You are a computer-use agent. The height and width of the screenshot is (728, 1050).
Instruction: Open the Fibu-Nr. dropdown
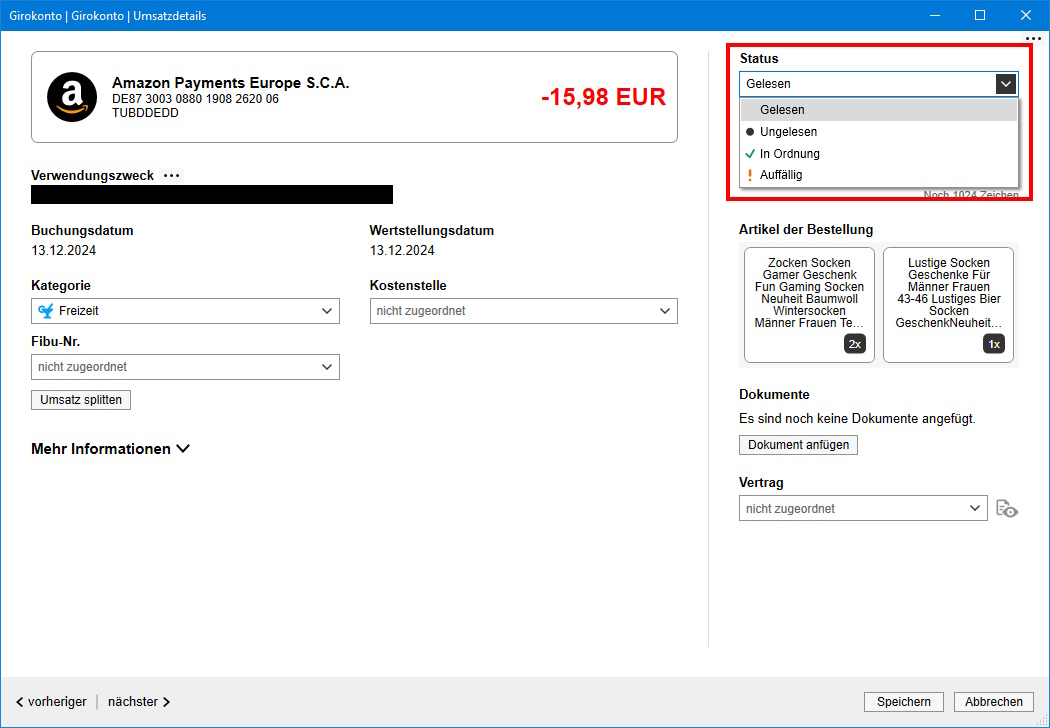click(x=185, y=367)
